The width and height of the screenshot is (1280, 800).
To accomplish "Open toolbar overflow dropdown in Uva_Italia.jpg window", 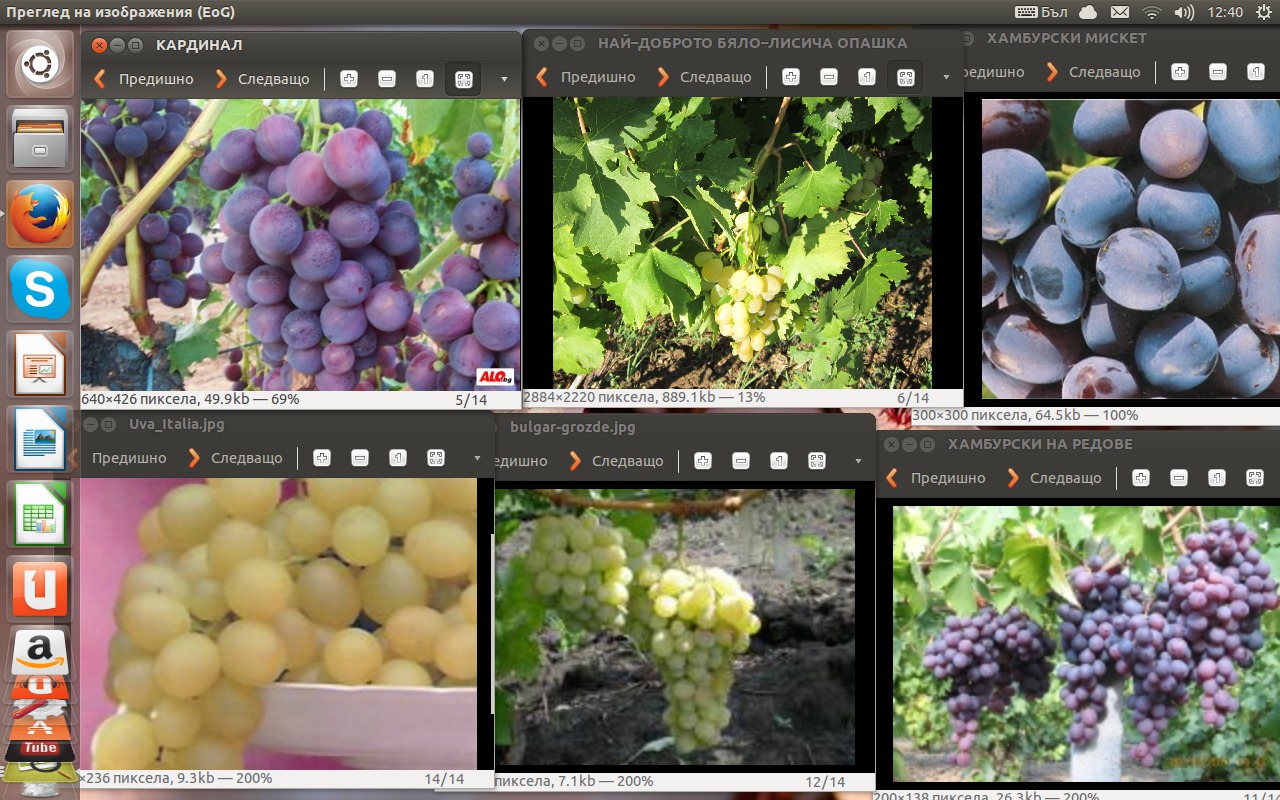I will coord(477,458).
